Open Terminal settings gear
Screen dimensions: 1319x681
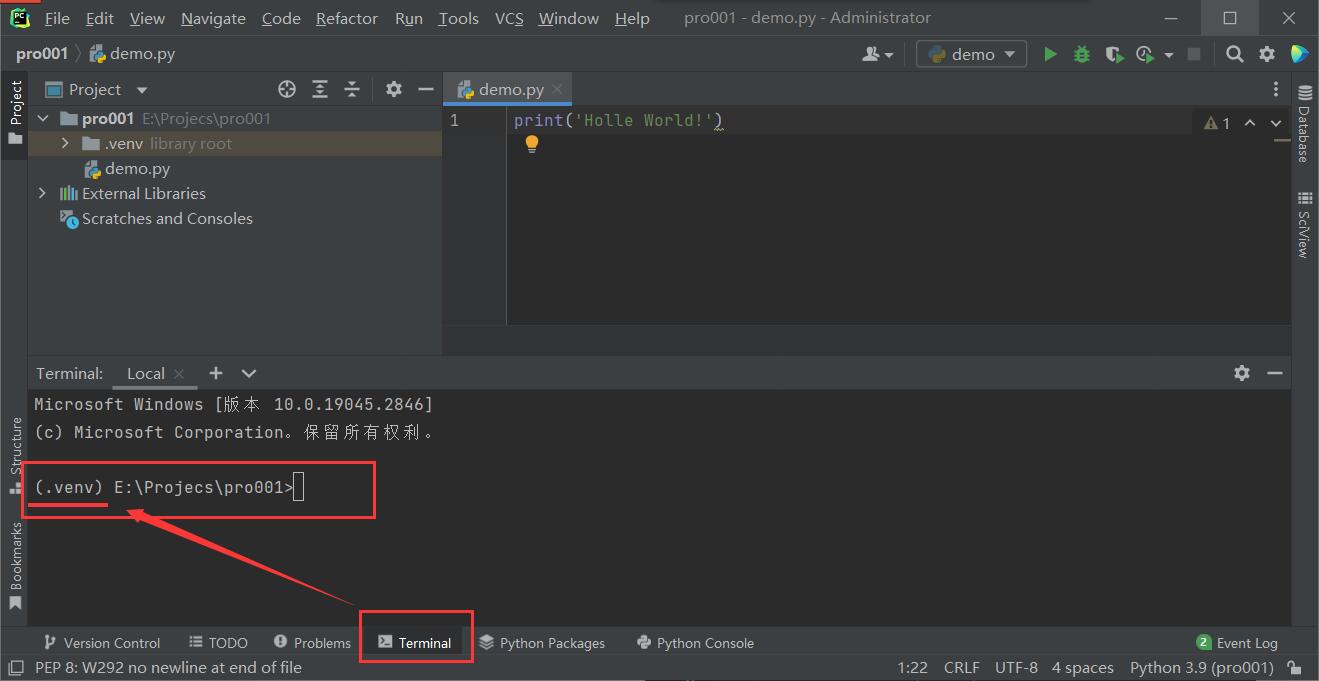click(1241, 372)
